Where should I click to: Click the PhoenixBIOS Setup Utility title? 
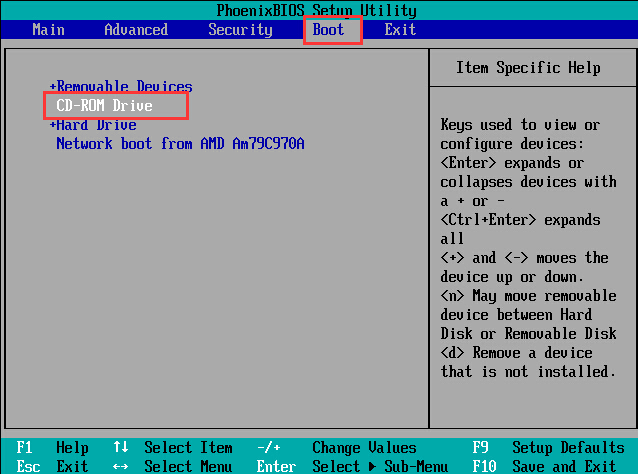coord(316,11)
